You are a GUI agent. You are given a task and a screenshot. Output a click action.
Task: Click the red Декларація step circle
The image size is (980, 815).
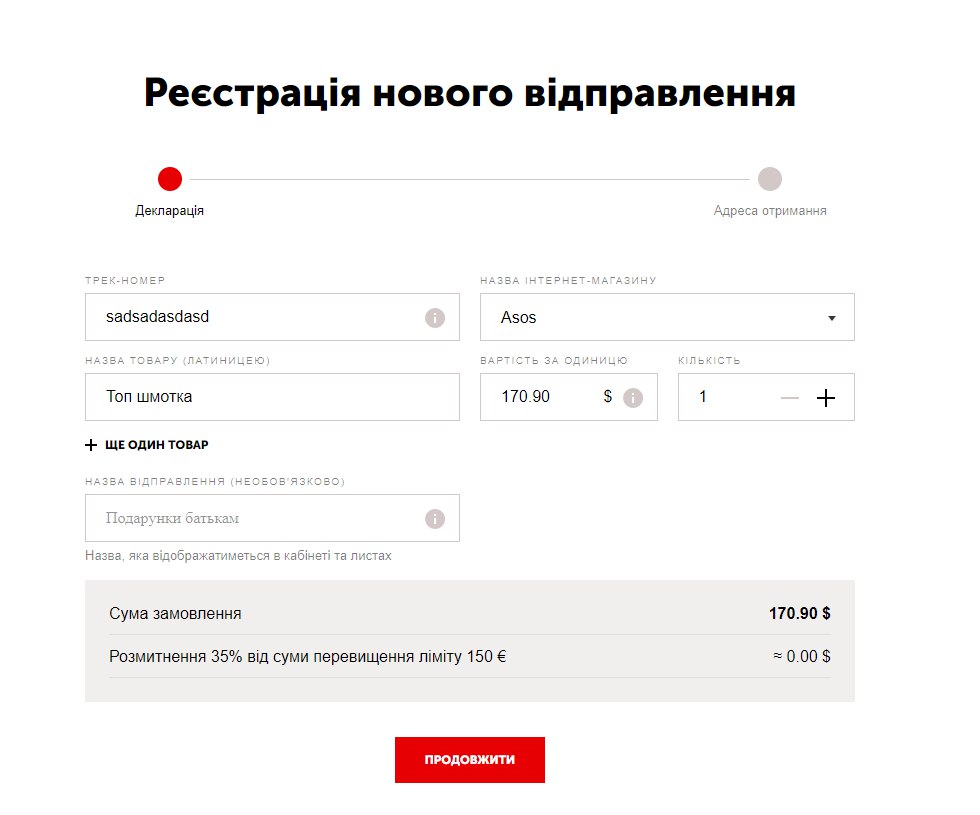click(170, 179)
